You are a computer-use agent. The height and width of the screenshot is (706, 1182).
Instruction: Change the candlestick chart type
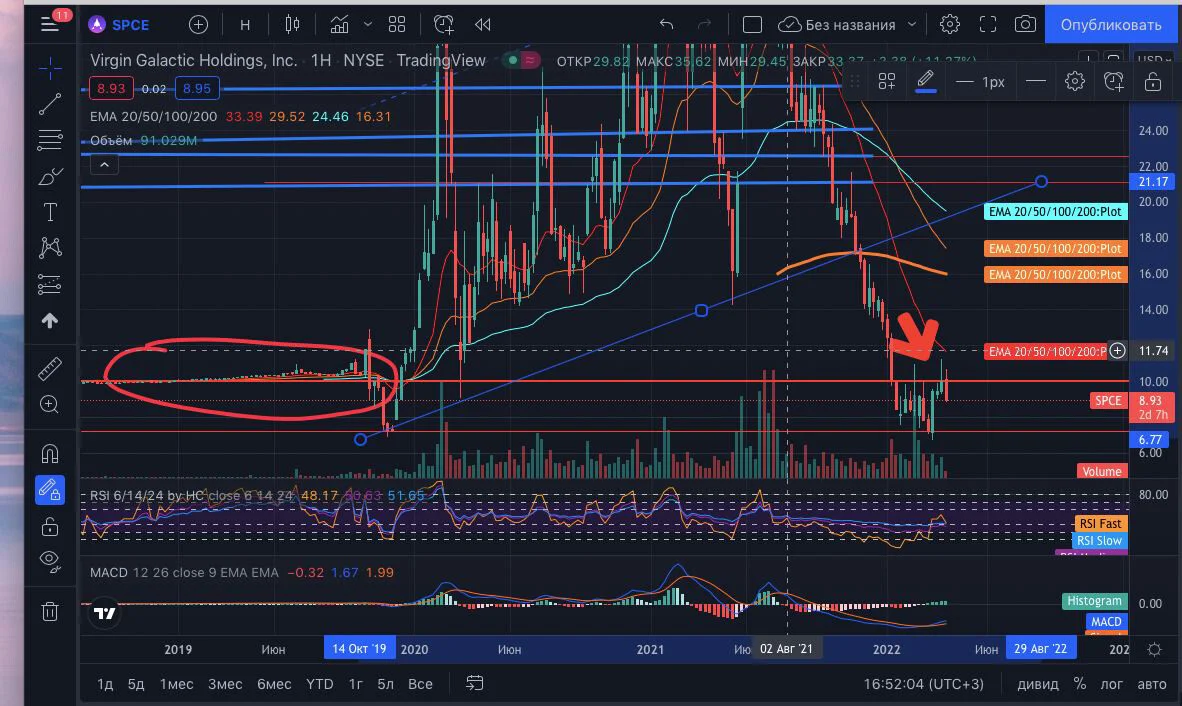tap(292, 25)
